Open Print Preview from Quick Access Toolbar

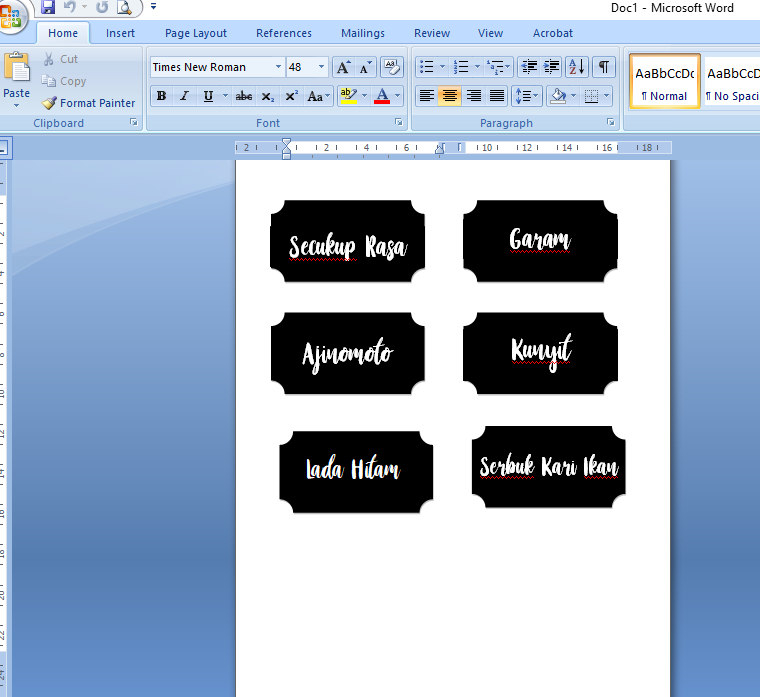(x=125, y=7)
